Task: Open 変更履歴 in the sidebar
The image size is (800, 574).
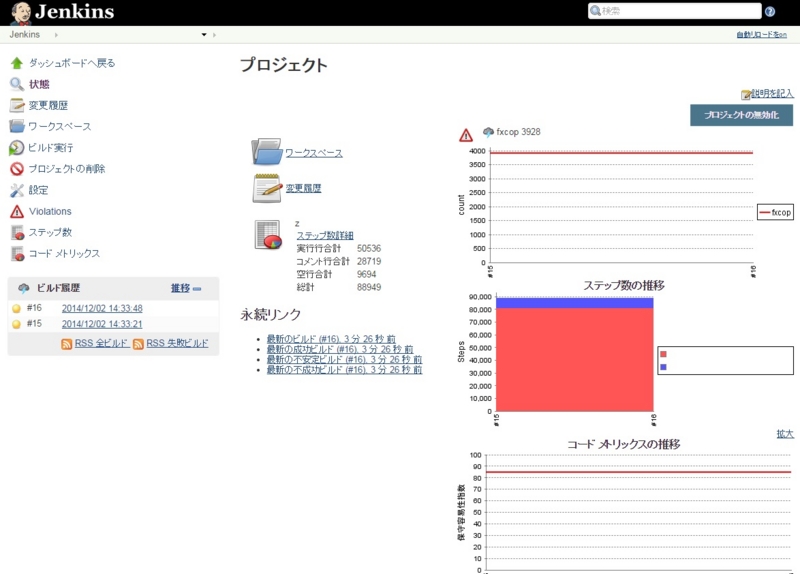Action: [x=48, y=105]
